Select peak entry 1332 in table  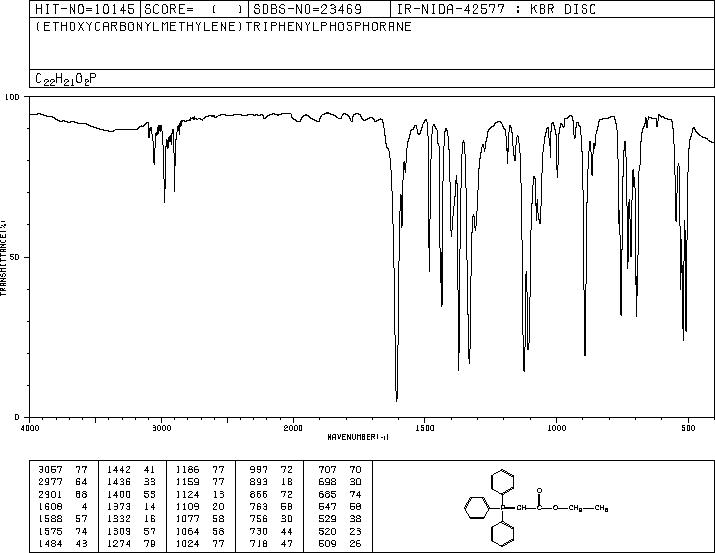[x=131, y=519]
